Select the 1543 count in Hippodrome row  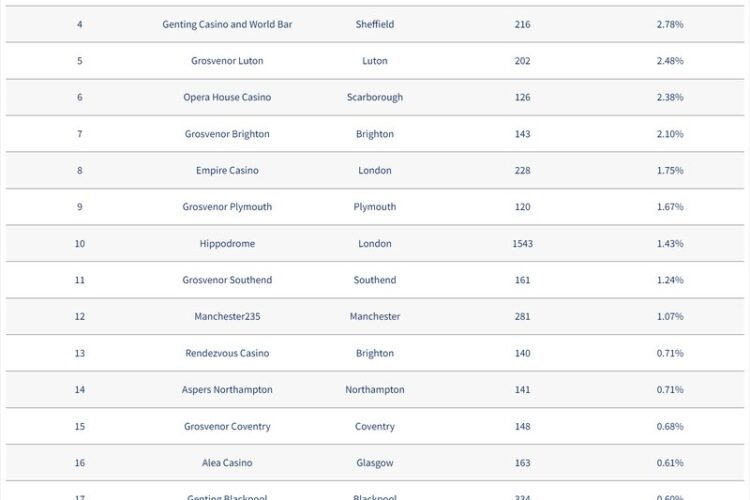pyautogui.click(x=522, y=244)
